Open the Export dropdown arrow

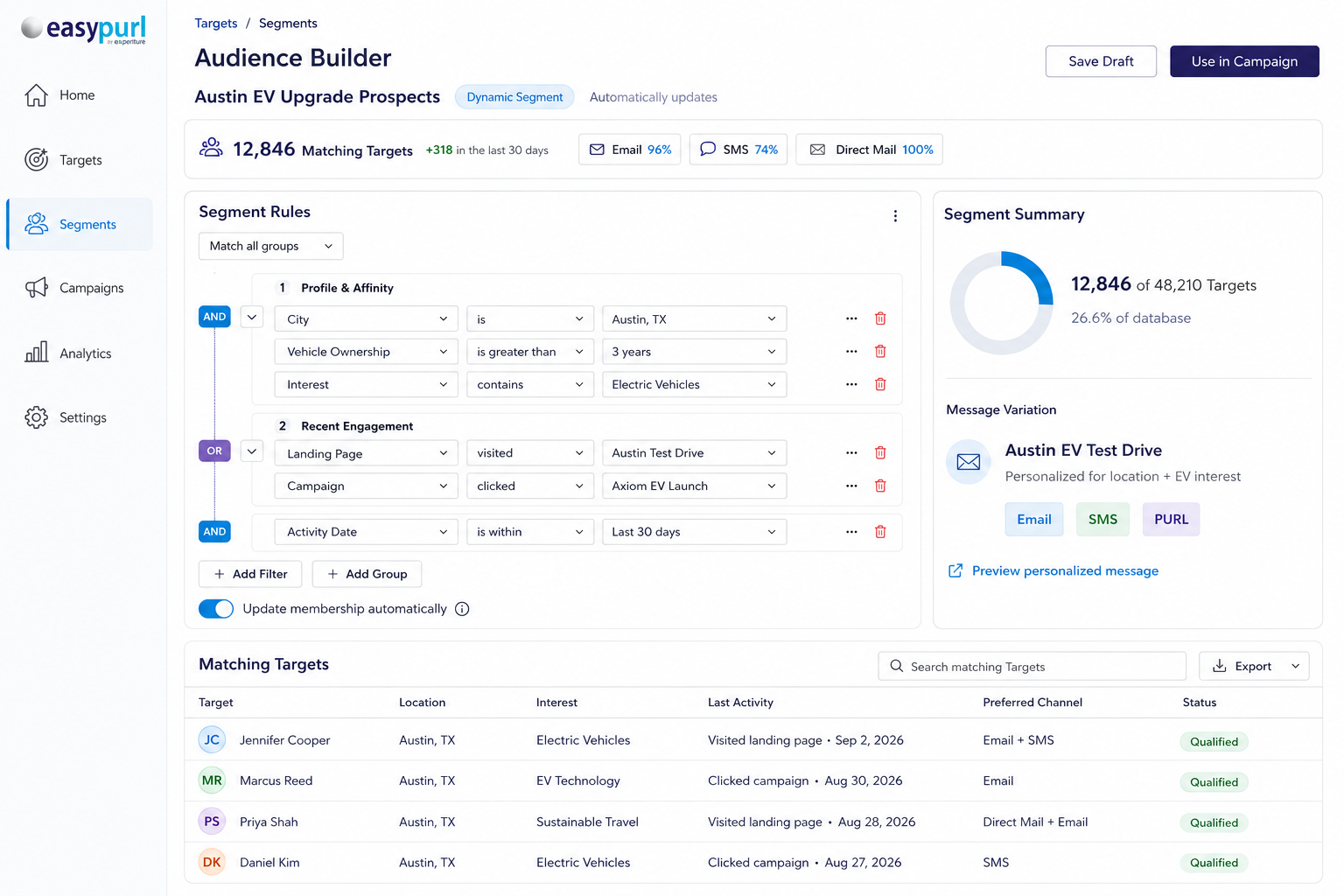click(1296, 666)
